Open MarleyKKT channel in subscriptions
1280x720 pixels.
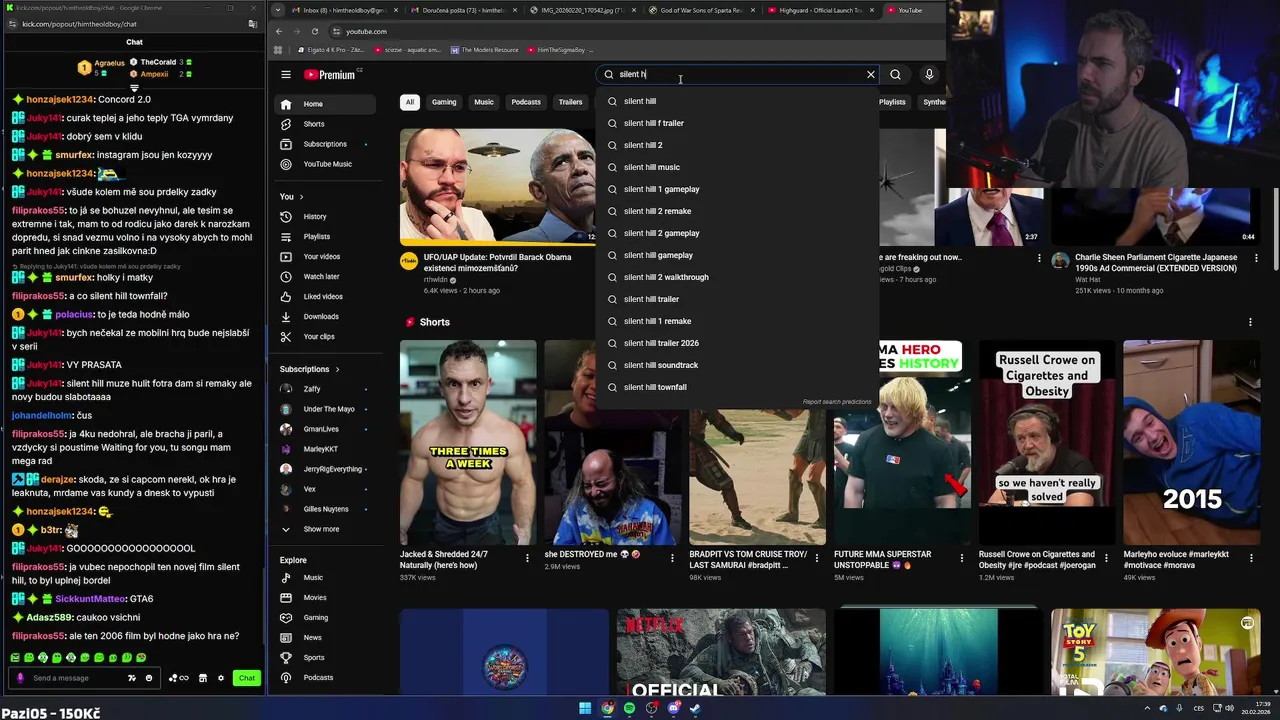[324, 449]
